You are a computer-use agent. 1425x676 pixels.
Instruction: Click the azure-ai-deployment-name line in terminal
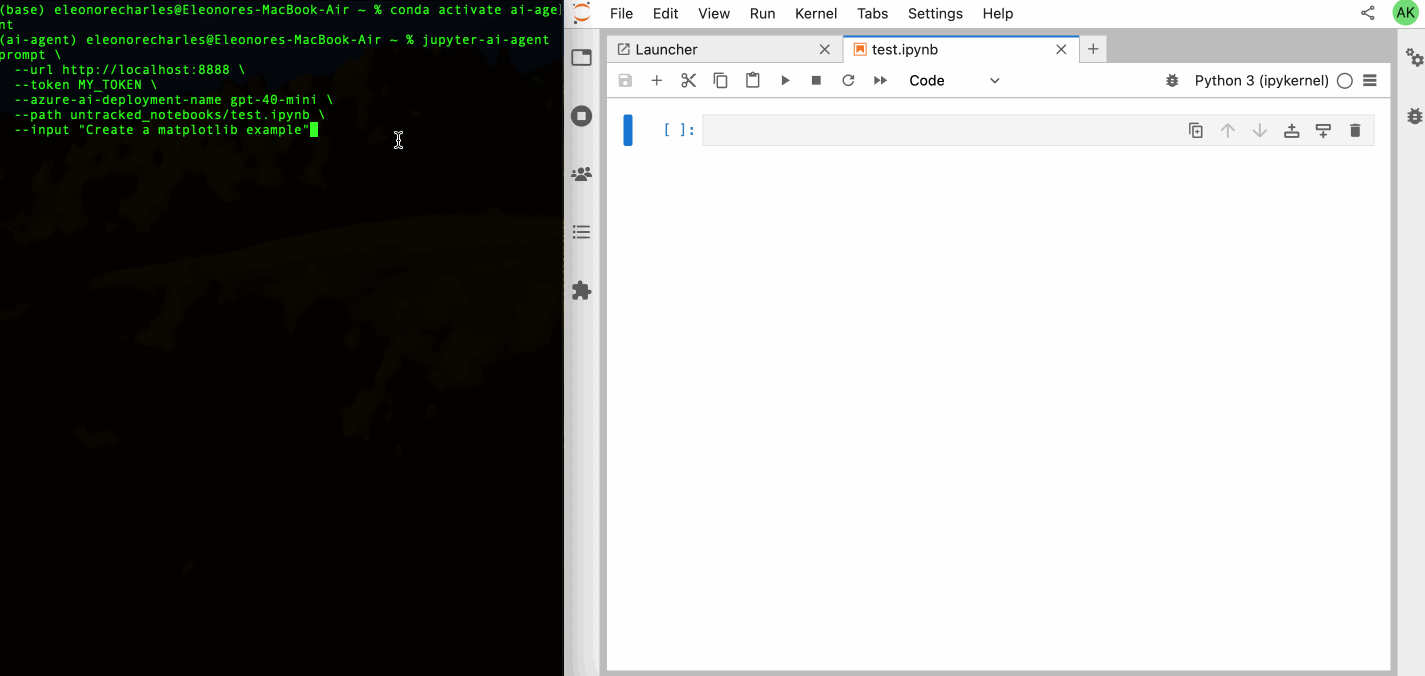[174, 100]
